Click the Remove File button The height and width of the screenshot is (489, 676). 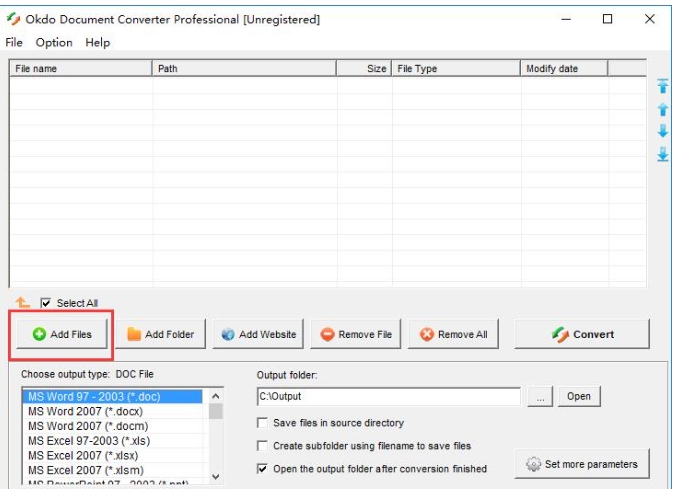point(356,334)
